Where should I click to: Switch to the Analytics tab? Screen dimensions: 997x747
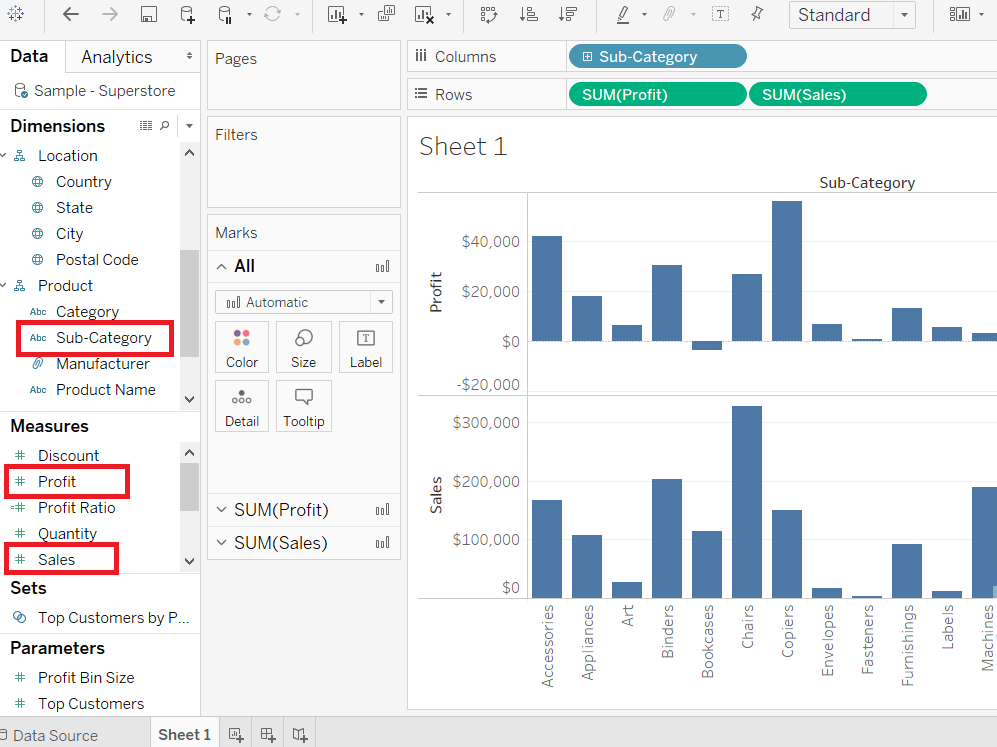[117, 57]
